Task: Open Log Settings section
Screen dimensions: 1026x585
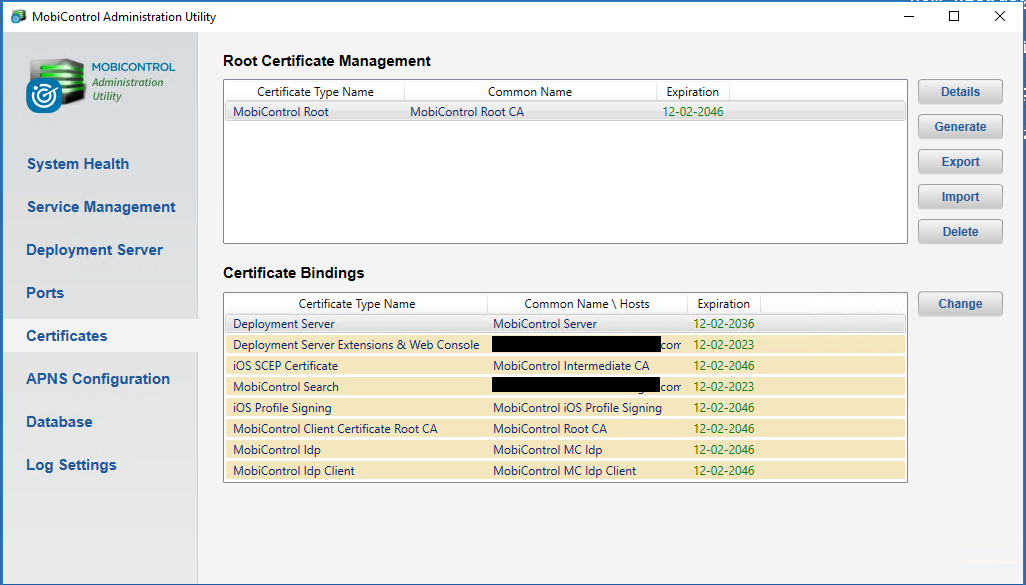Action: pos(71,465)
